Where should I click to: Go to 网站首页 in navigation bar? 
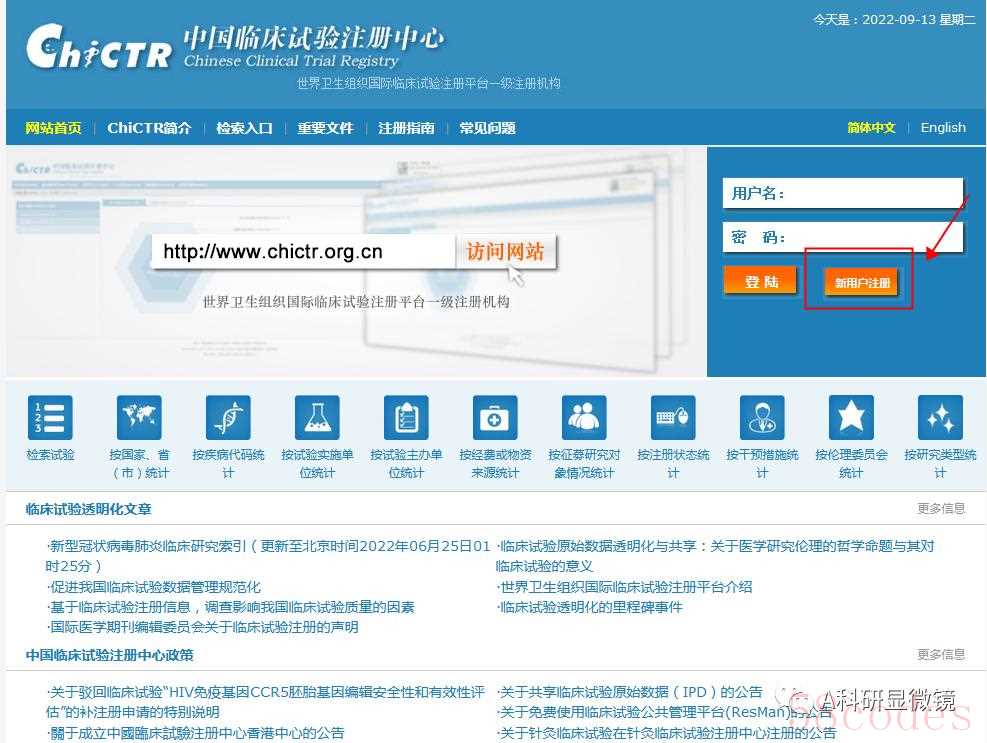click(x=53, y=128)
